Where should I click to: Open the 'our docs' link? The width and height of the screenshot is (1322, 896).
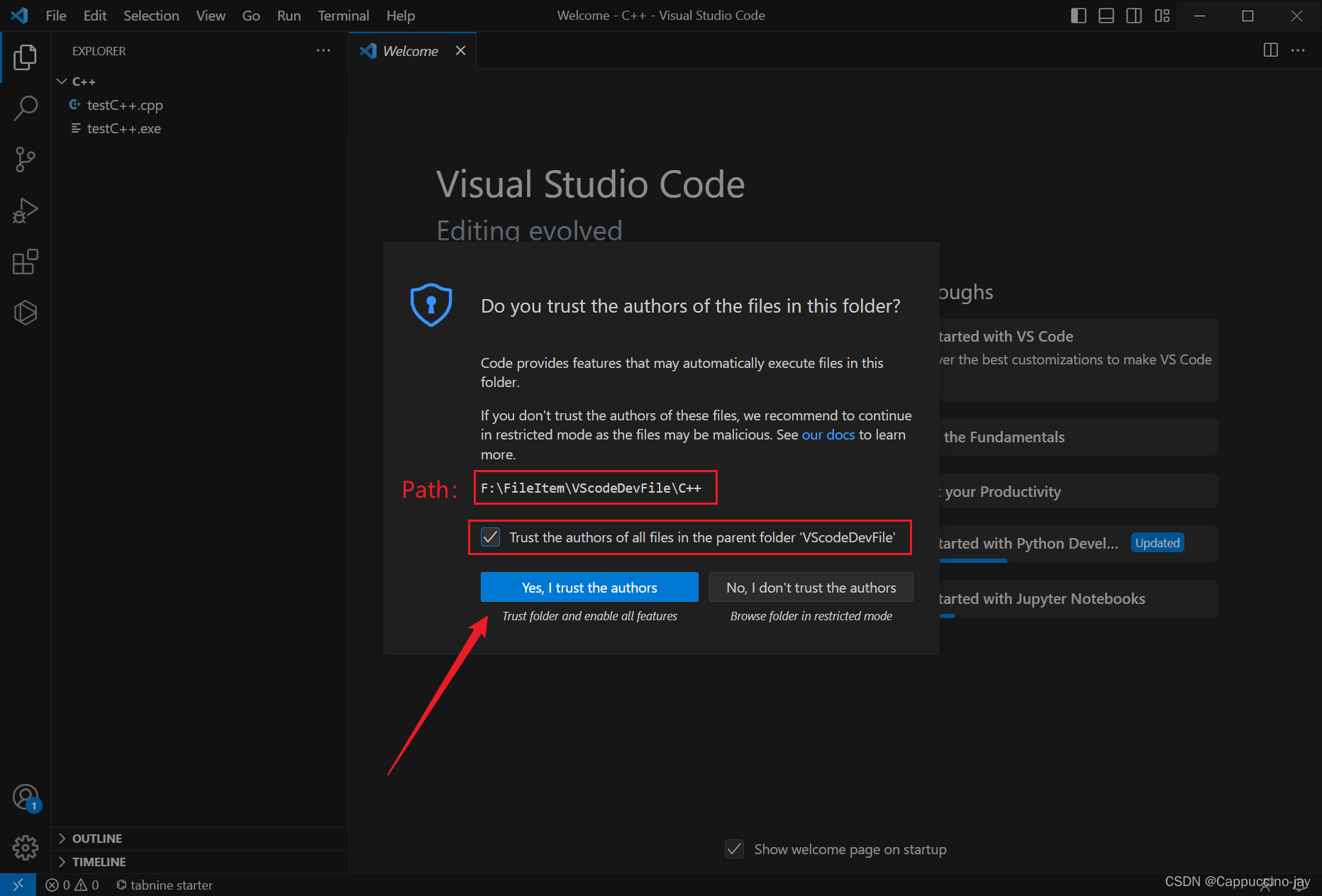(x=828, y=435)
